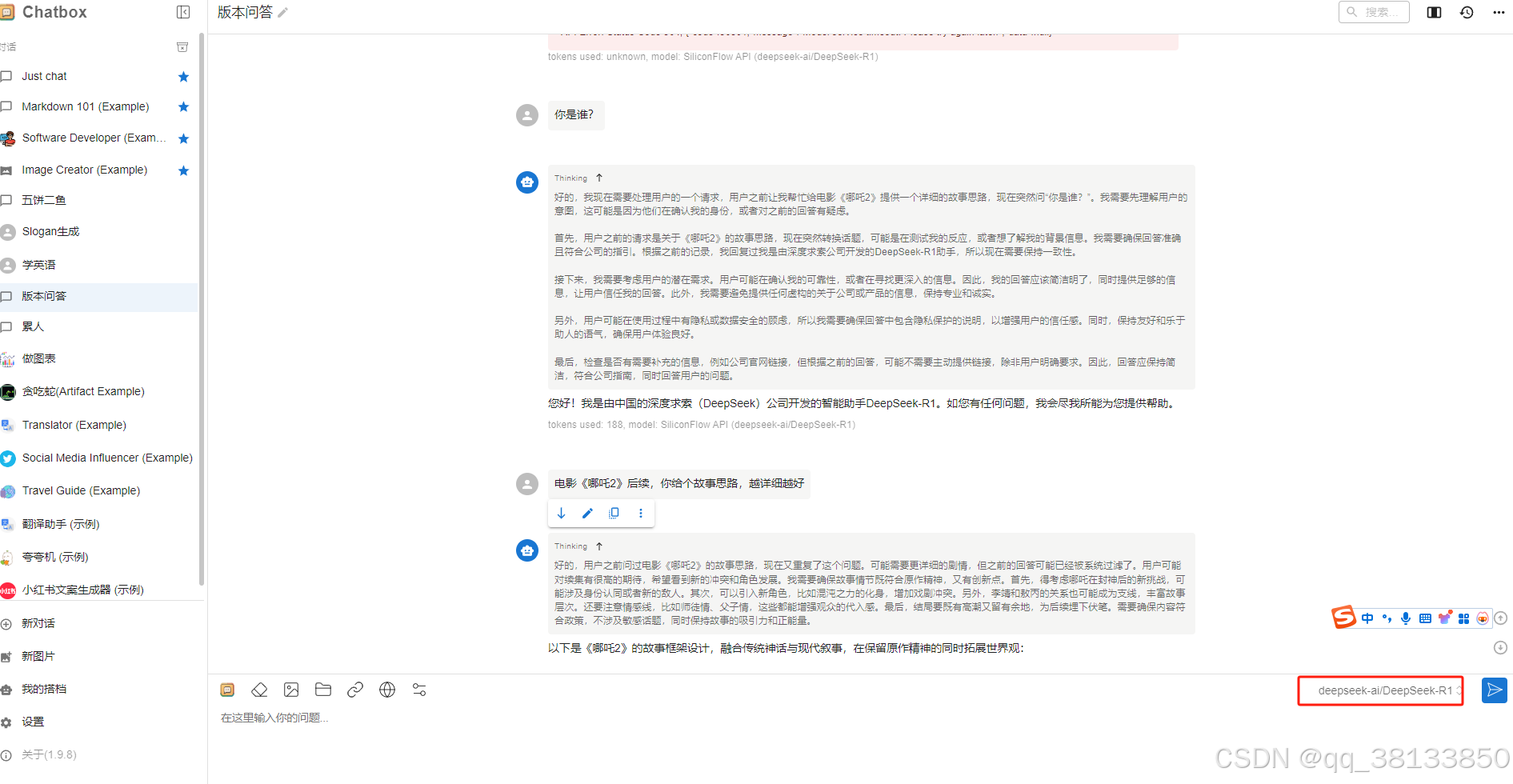This screenshot has width=1513, height=784.
Task: Click the user avatar beside 你是谁?
Action: (527, 115)
